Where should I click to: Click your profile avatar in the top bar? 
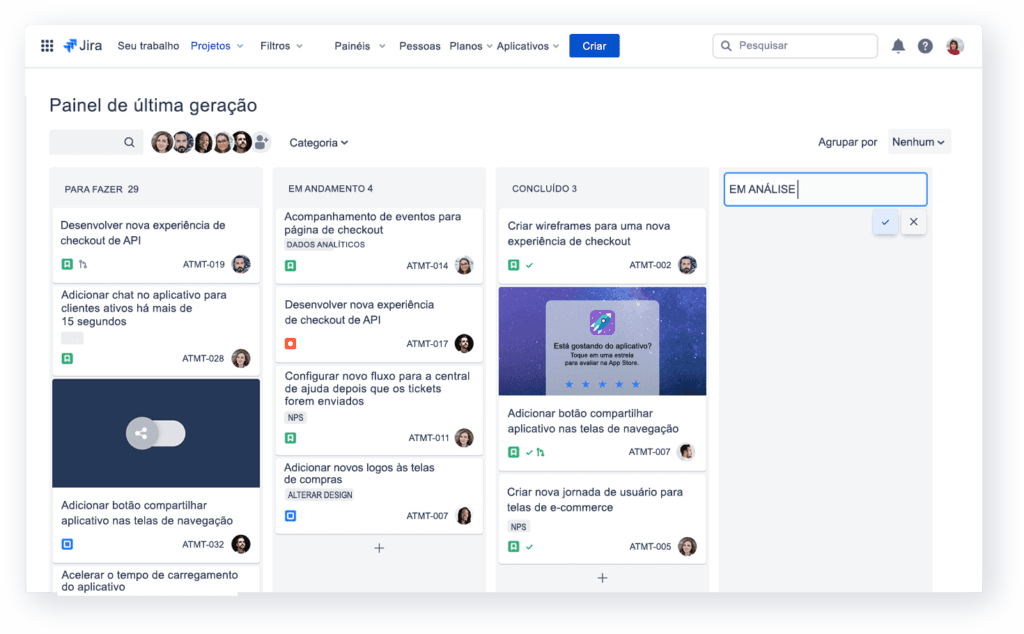[x=953, y=45]
